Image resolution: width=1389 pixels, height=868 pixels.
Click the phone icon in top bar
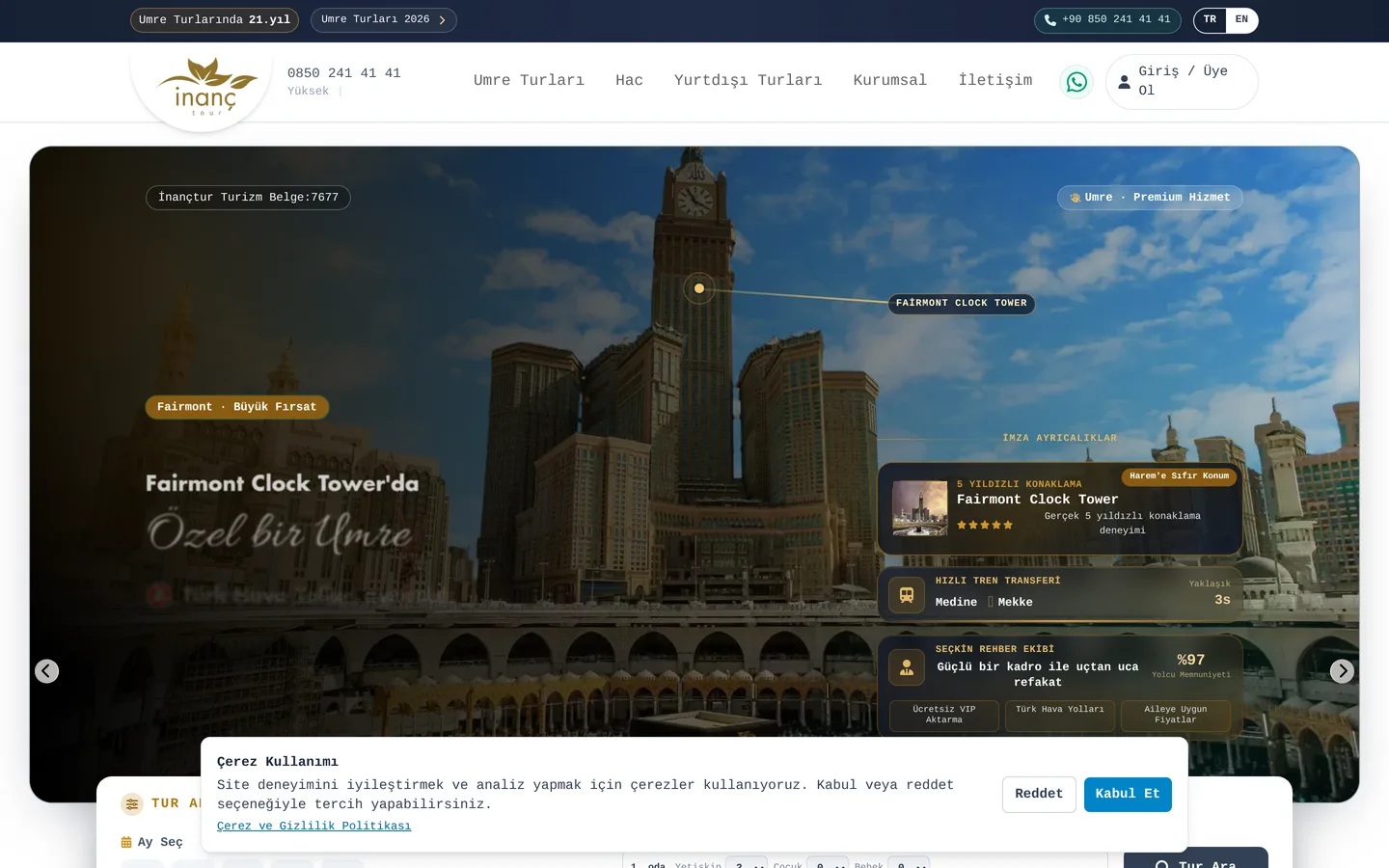click(x=1049, y=20)
